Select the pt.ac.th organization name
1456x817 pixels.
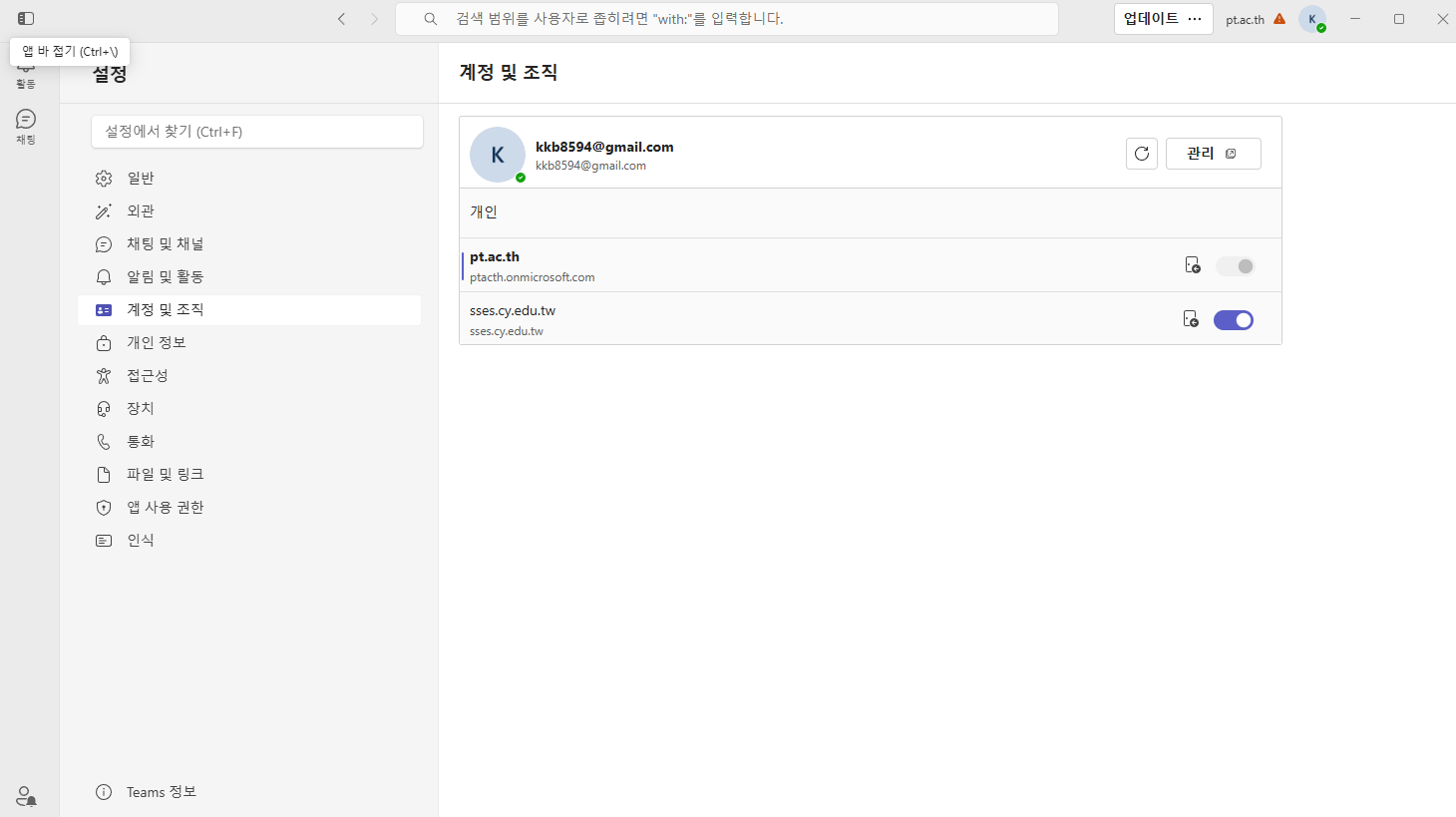495,257
